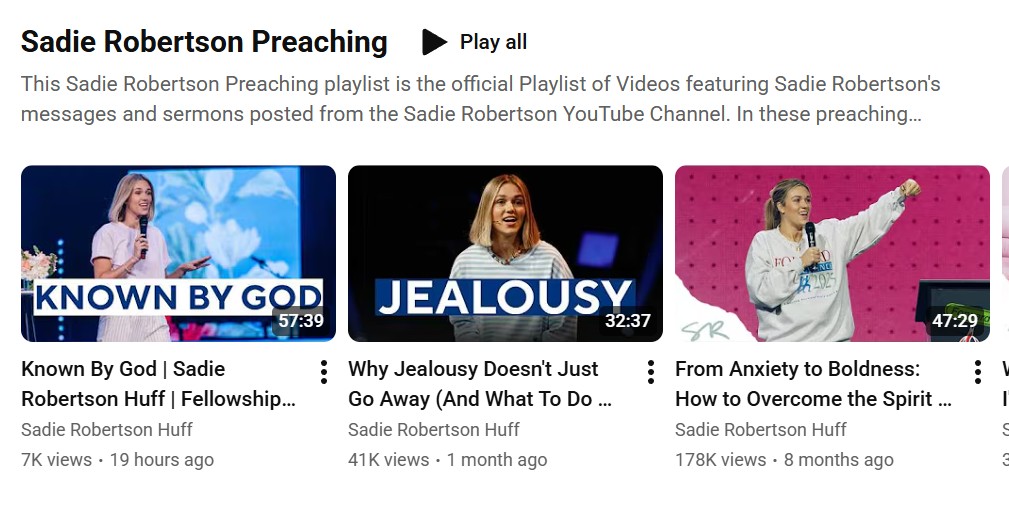
Task: Click the 47:29 duration badge
Action: (955, 321)
